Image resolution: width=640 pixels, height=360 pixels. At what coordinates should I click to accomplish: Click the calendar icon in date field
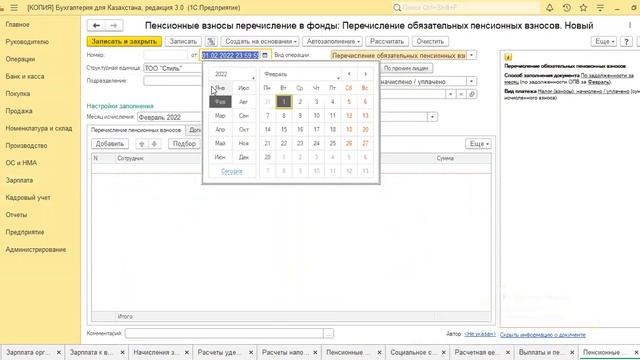point(265,55)
